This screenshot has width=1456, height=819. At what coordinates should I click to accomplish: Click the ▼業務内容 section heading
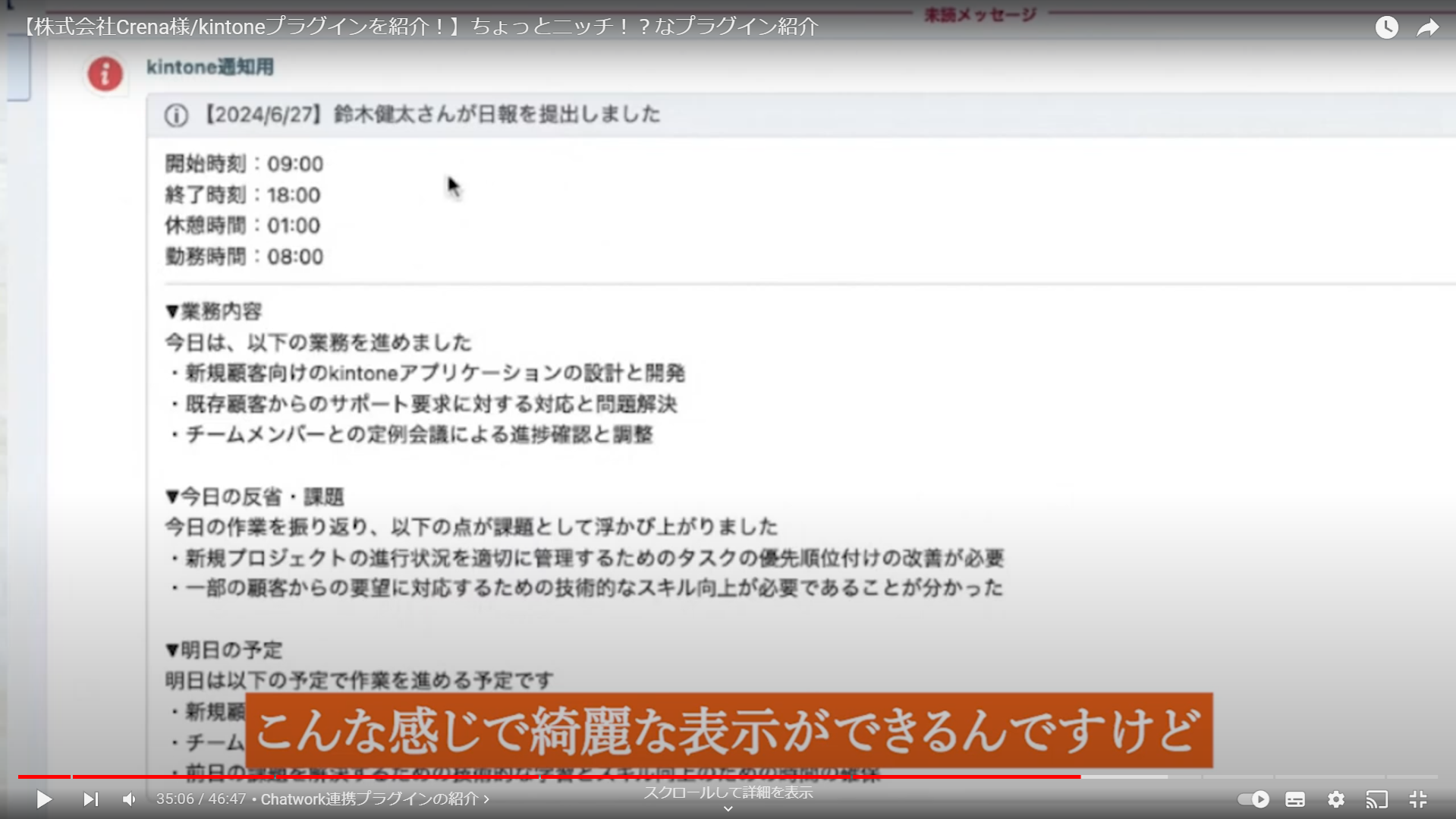click(x=214, y=311)
